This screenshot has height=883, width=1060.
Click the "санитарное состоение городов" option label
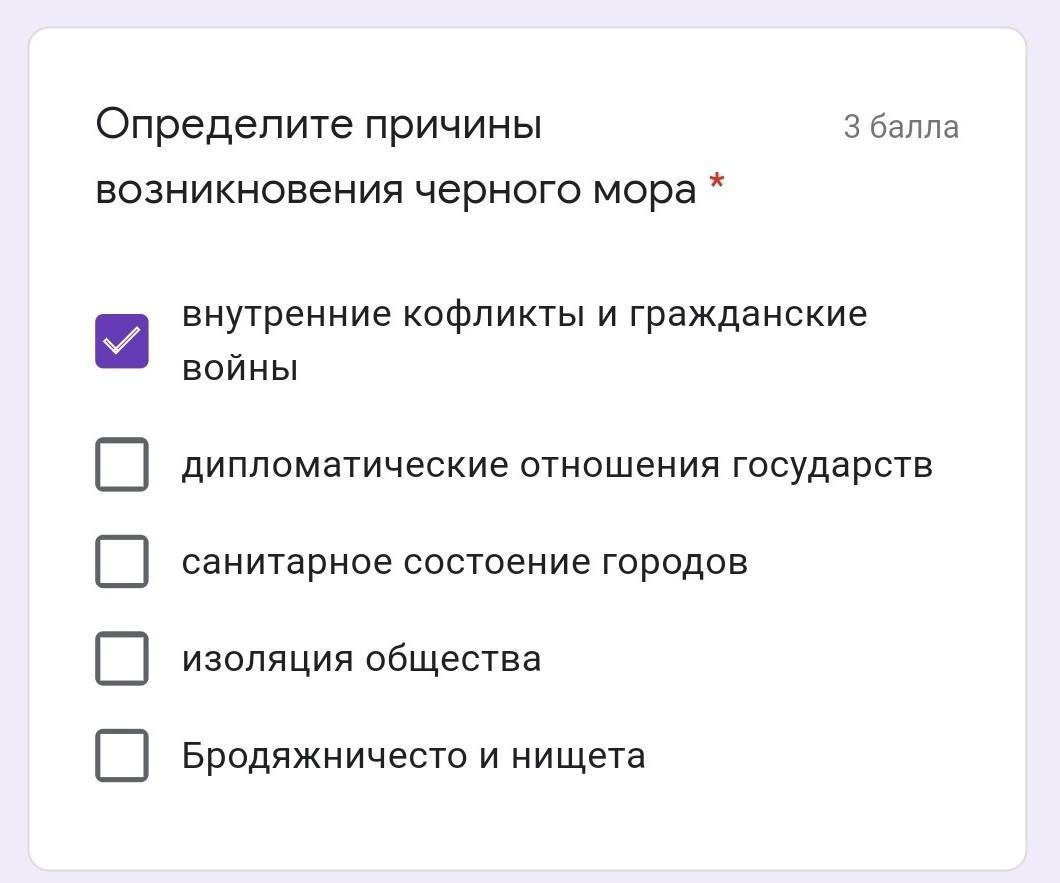[x=464, y=562]
